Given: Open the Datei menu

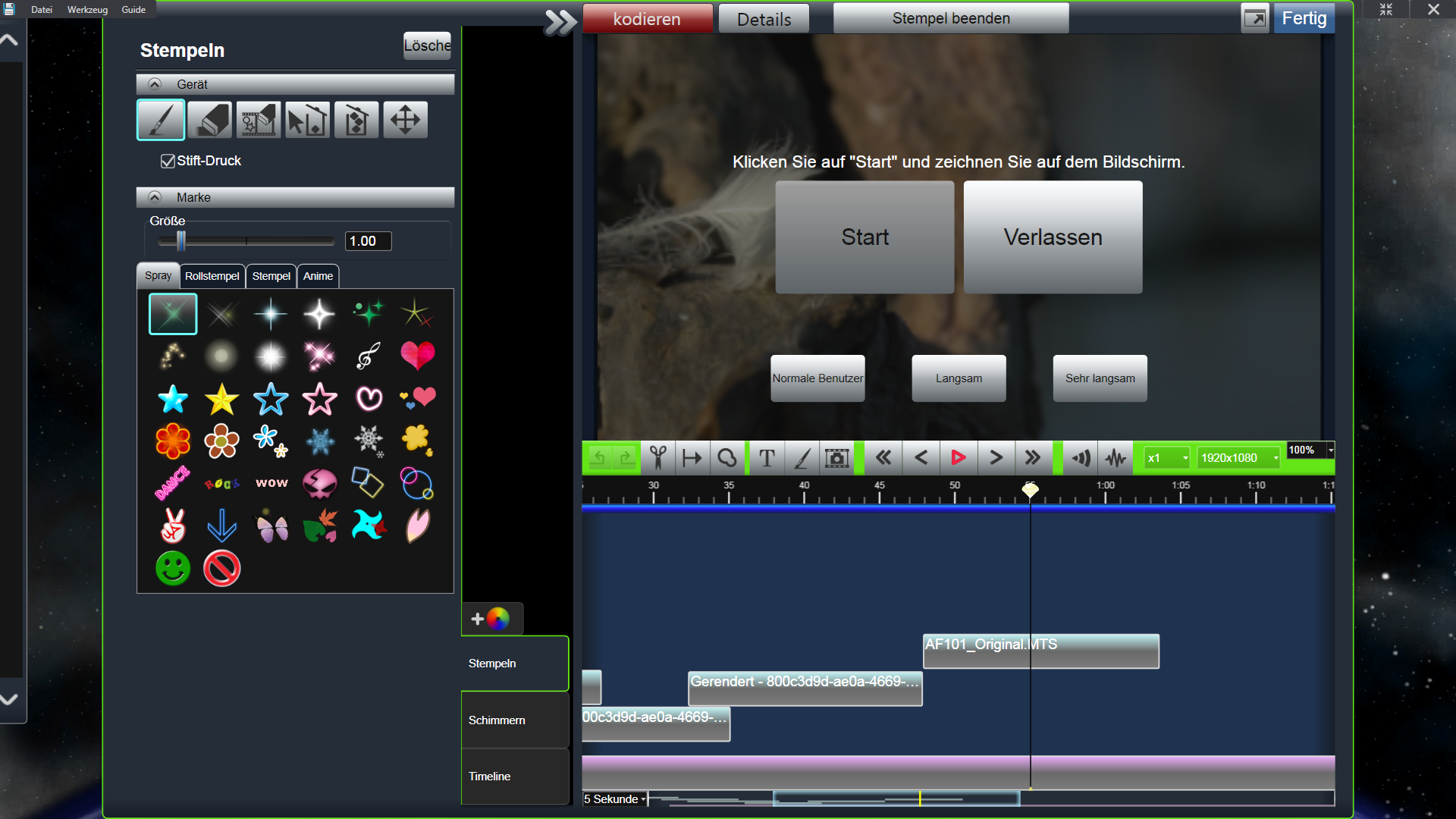Looking at the screenshot, I should [42, 10].
